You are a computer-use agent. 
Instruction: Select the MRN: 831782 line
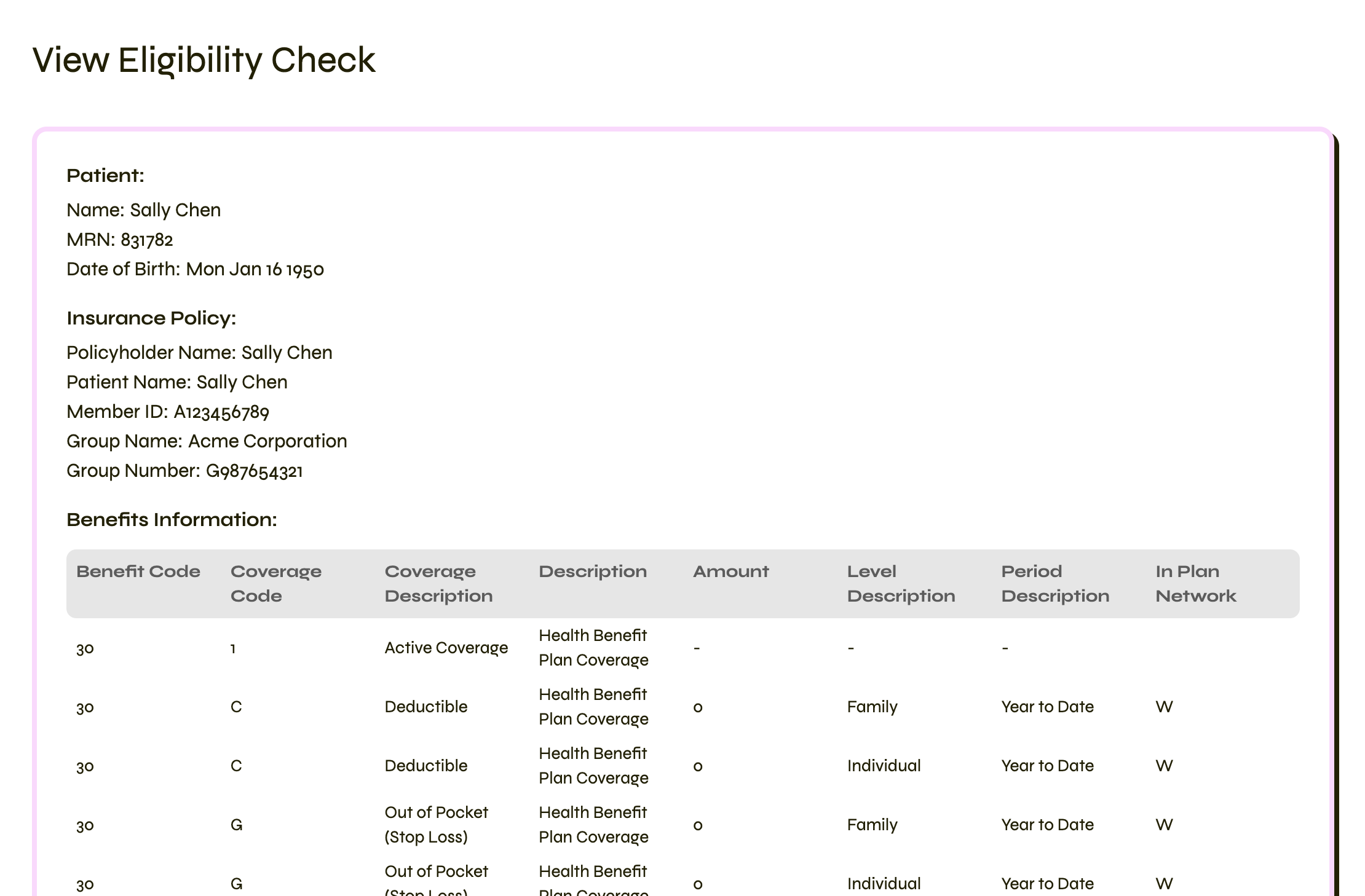click(120, 240)
